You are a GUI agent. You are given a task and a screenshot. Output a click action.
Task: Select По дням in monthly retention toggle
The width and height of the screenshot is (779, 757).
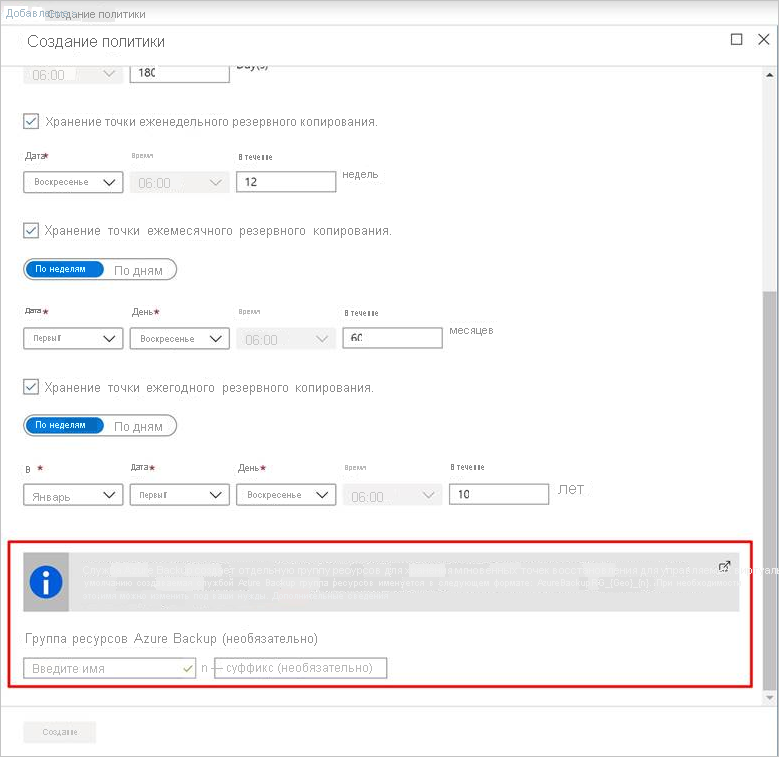[138, 269]
